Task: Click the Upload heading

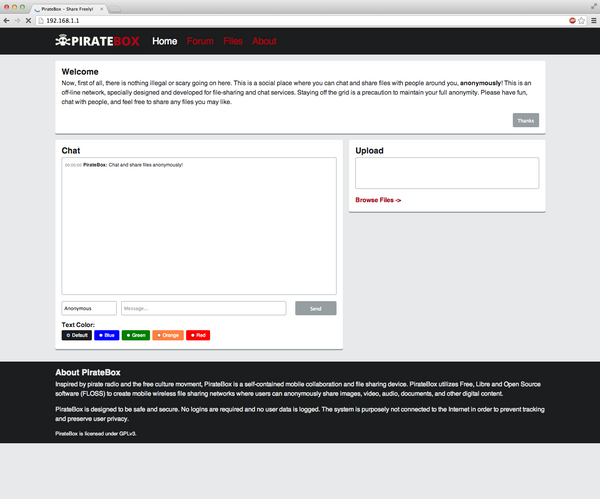Action: (369, 150)
